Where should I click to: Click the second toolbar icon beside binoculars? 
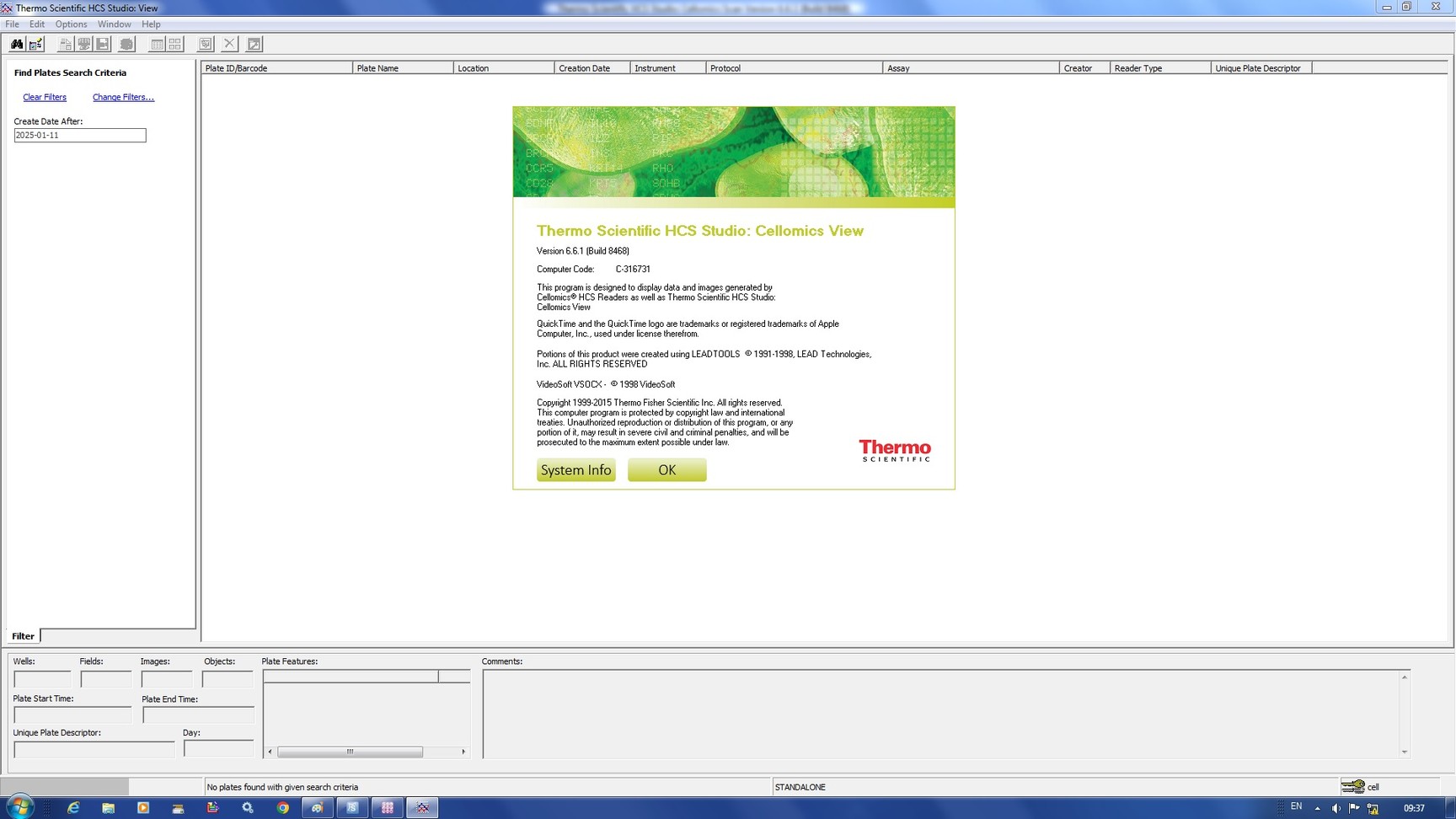click(36, 44)
